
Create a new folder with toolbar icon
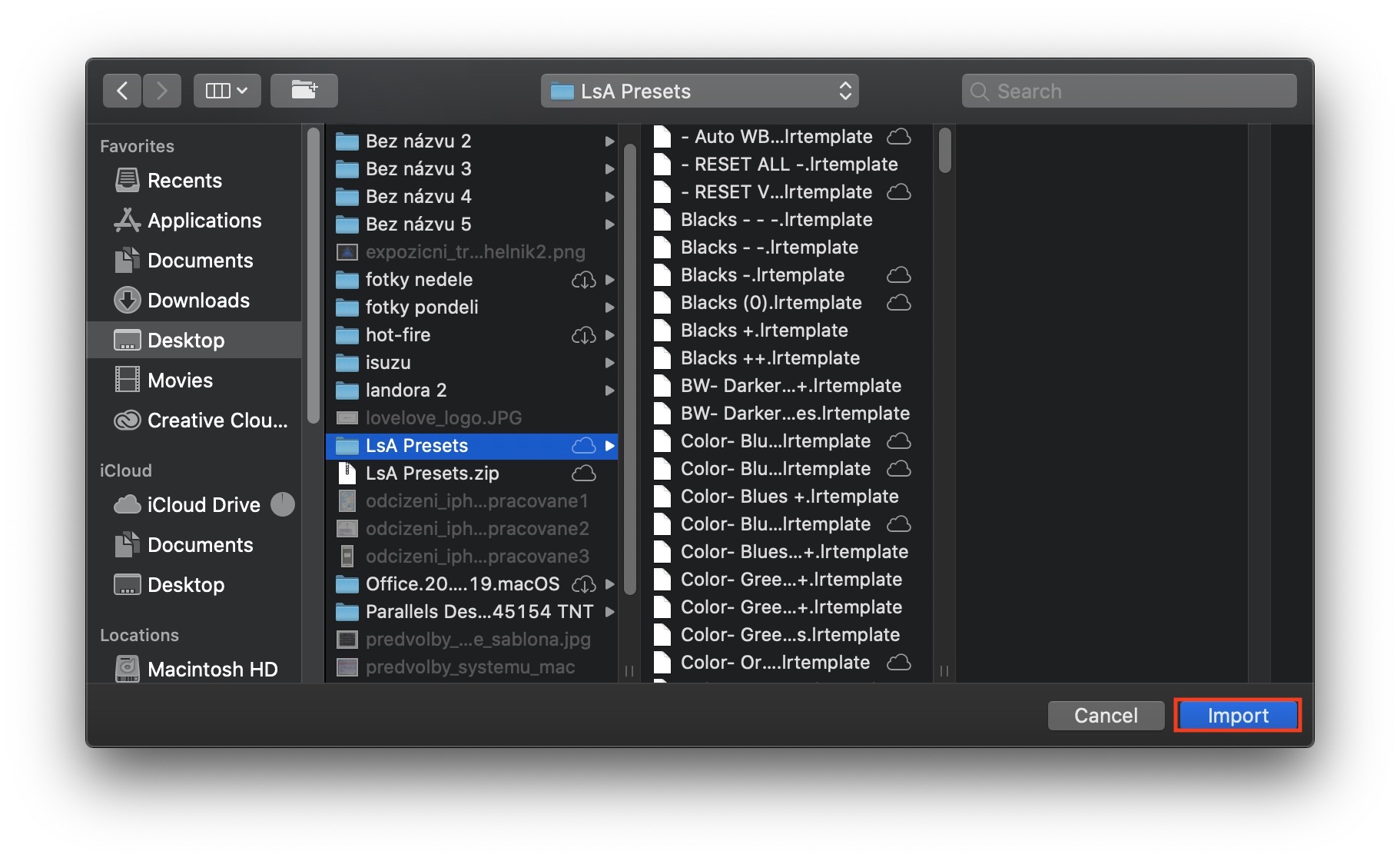coord(304,91)
